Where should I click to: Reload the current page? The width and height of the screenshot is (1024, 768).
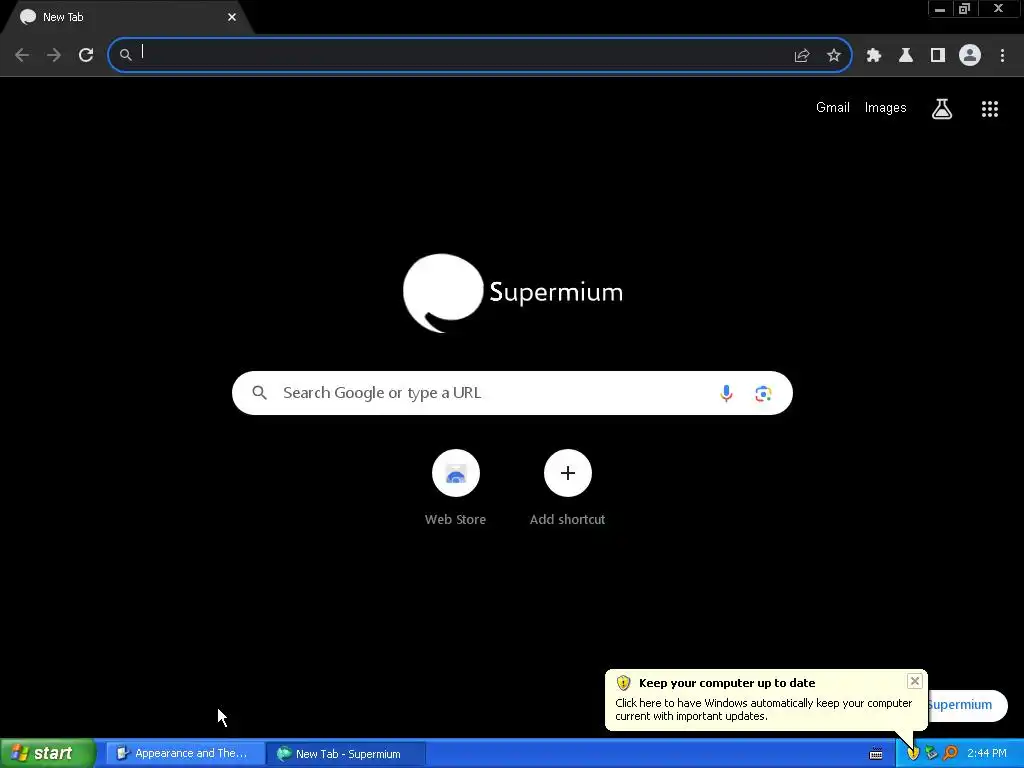pyautogui.click(x=86, y=55)
